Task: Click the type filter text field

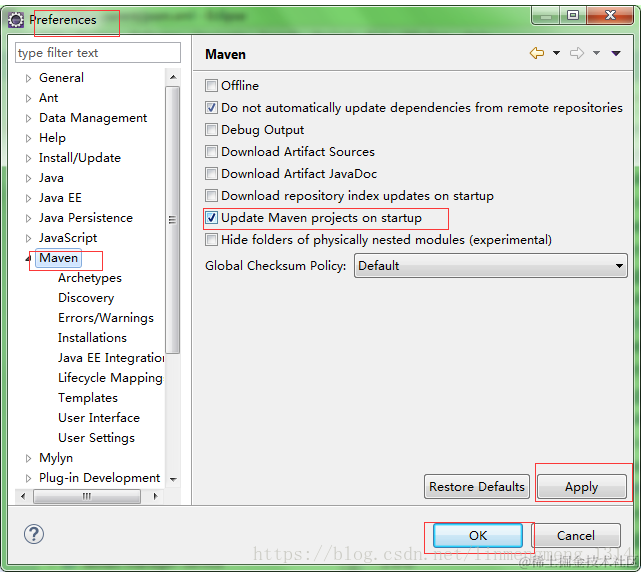Action: [x=98, y=53]
